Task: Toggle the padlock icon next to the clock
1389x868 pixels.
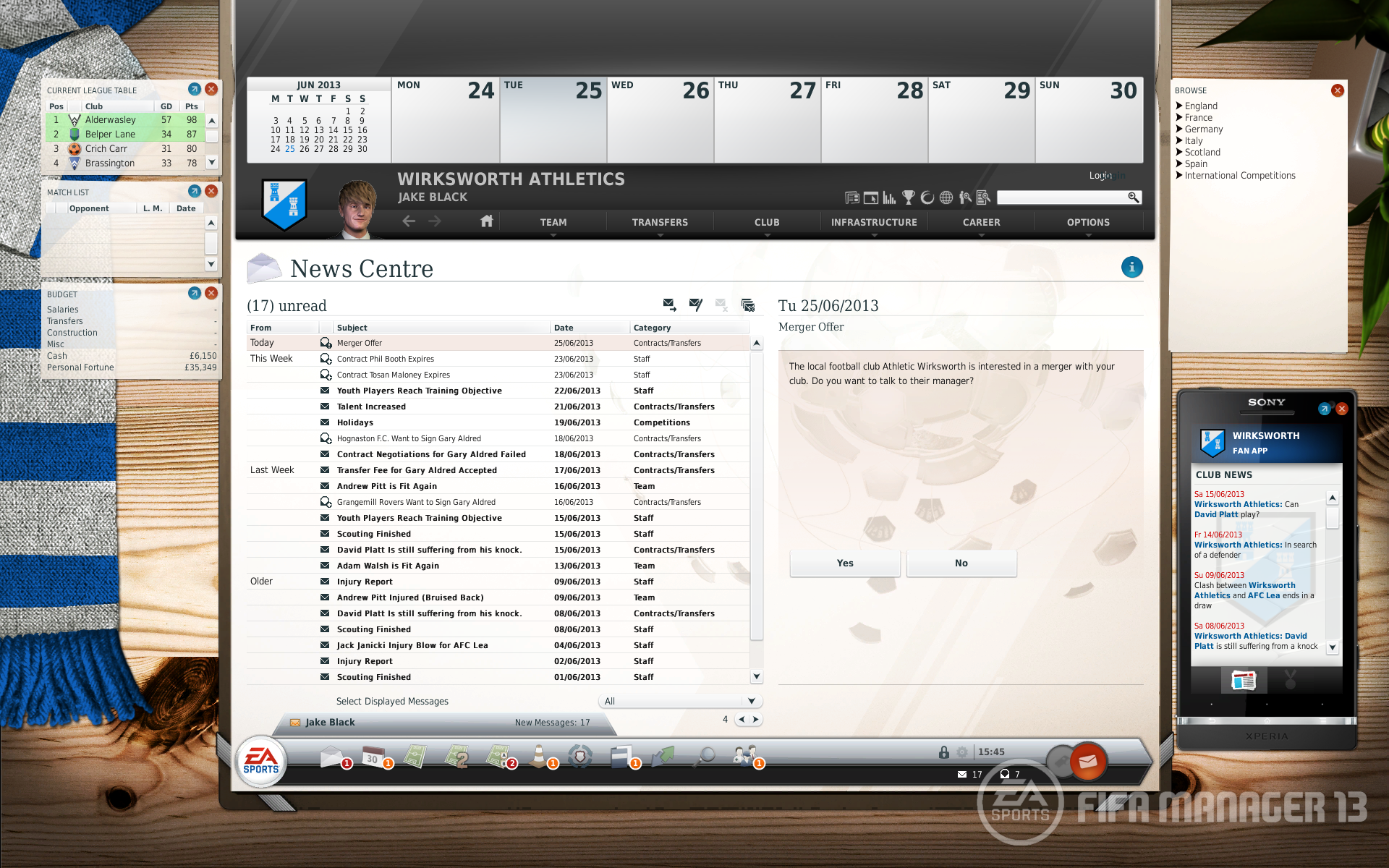Action: coord(943,752)
